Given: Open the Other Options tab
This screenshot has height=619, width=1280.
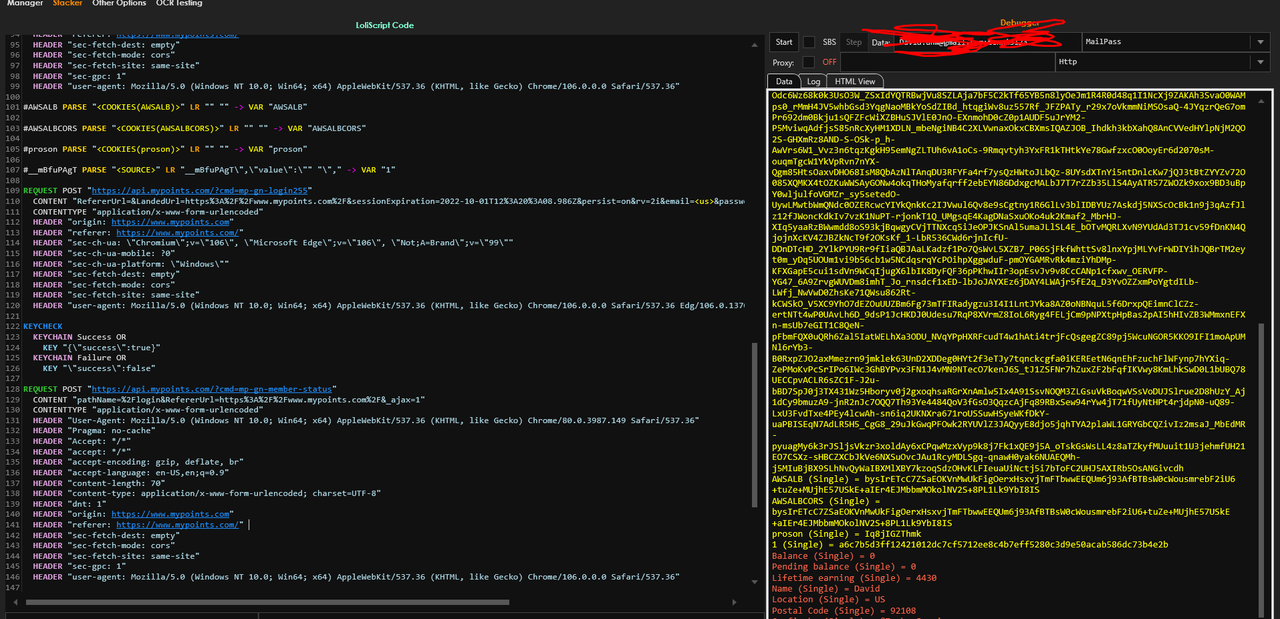Looking at the screenshot, I should (119, 4).
